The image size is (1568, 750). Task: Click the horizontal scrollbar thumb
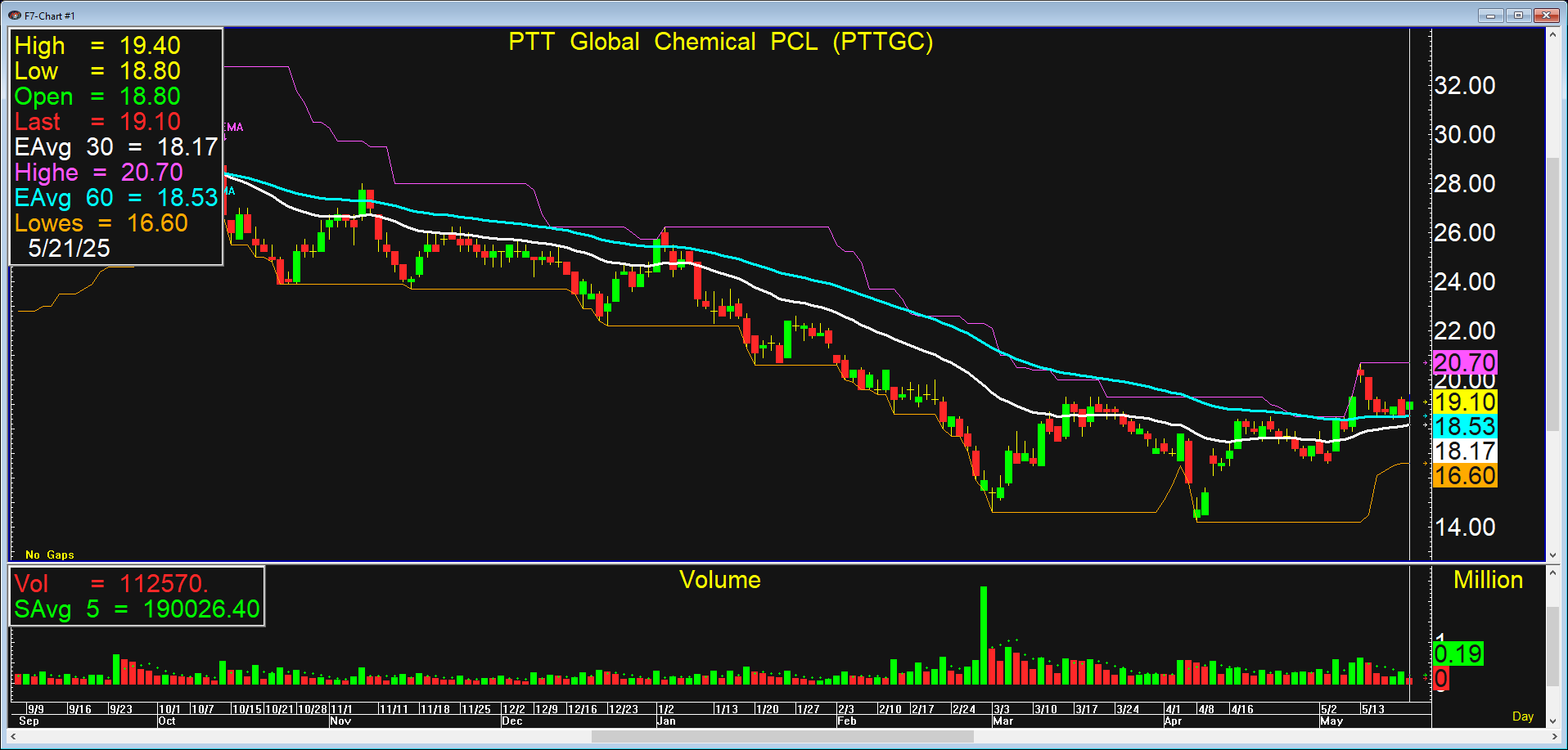coord(782,736)
